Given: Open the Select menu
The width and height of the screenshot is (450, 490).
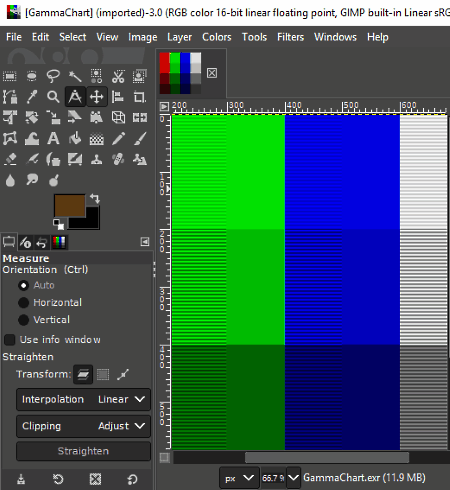Looking at the screenshot, I should pos(73,37).
